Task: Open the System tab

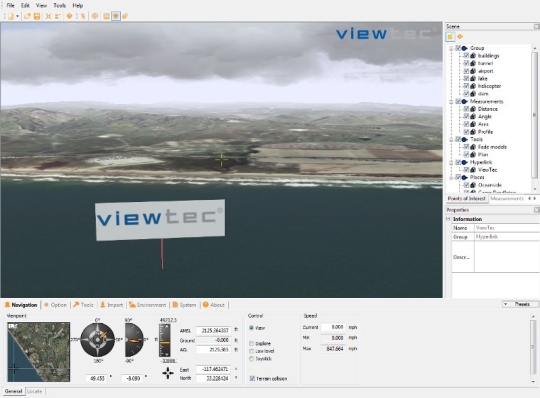Action: click(x=184, y=305)
